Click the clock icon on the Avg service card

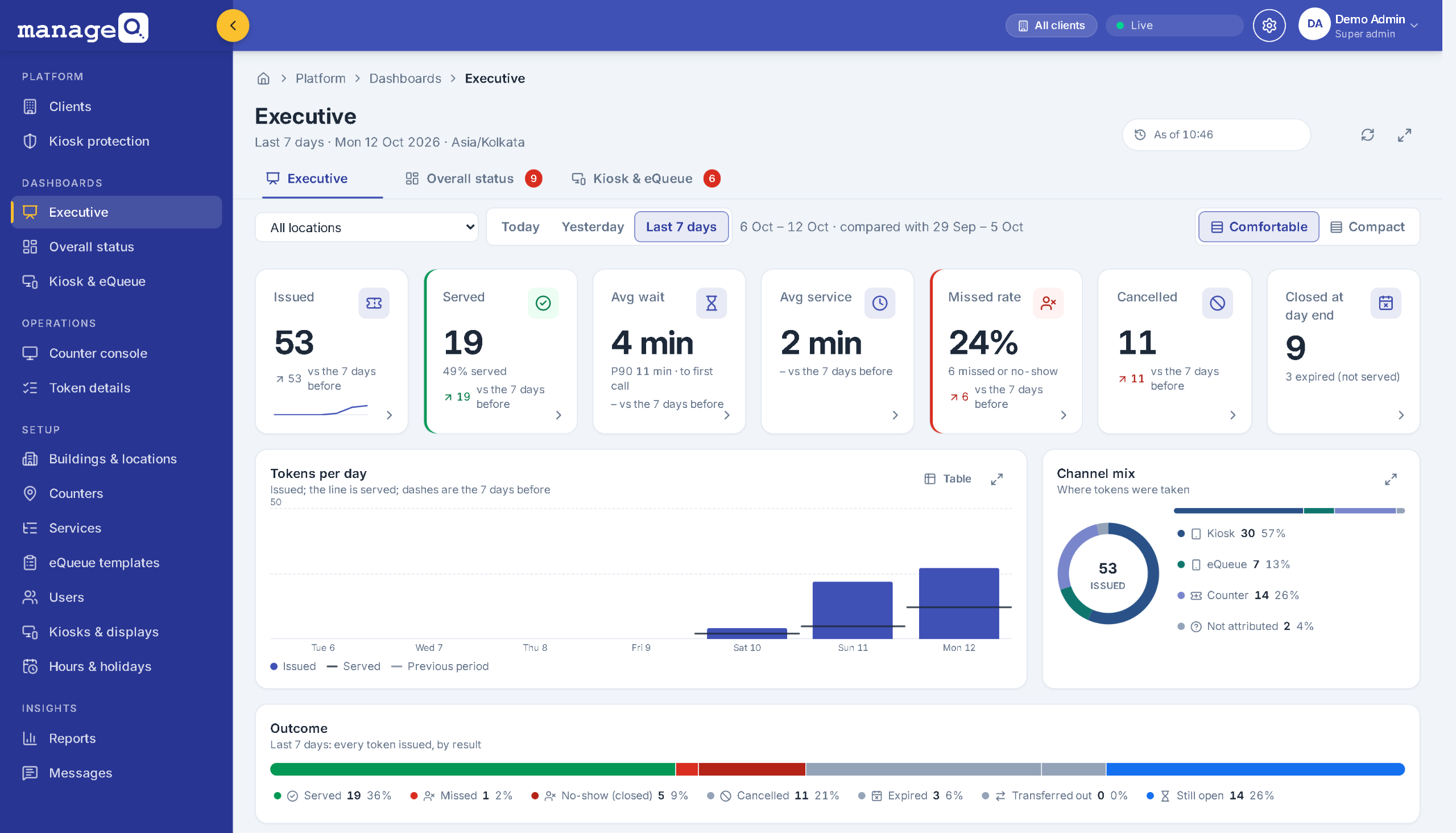click(x=879, y=303)
